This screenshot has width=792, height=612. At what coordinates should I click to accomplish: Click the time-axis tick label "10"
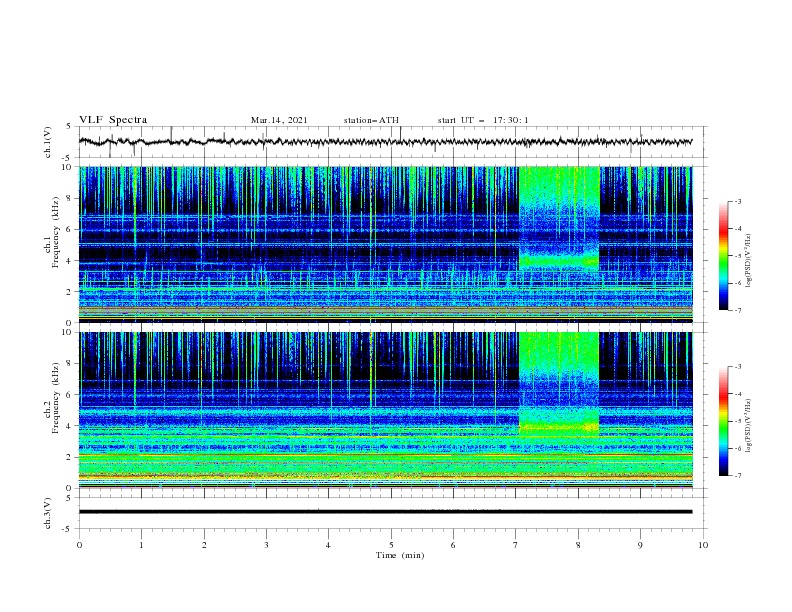coord(703,545)
